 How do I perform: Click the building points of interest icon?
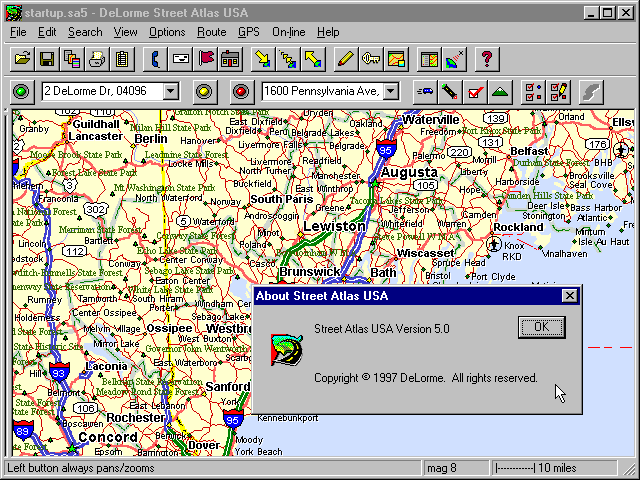230,60
